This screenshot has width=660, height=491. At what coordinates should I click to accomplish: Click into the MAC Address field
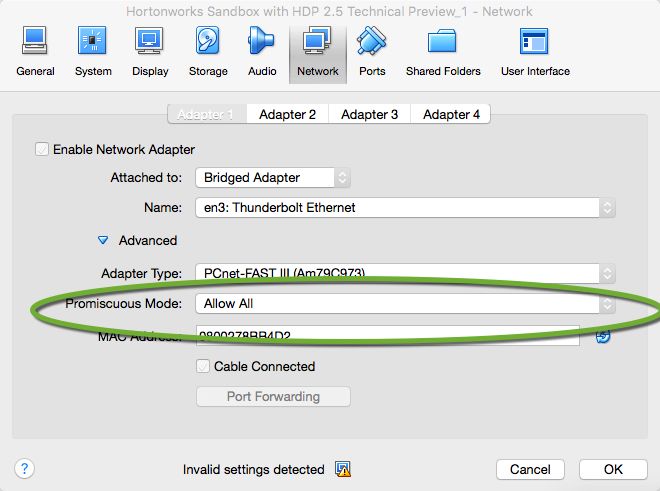coord(388,336)
